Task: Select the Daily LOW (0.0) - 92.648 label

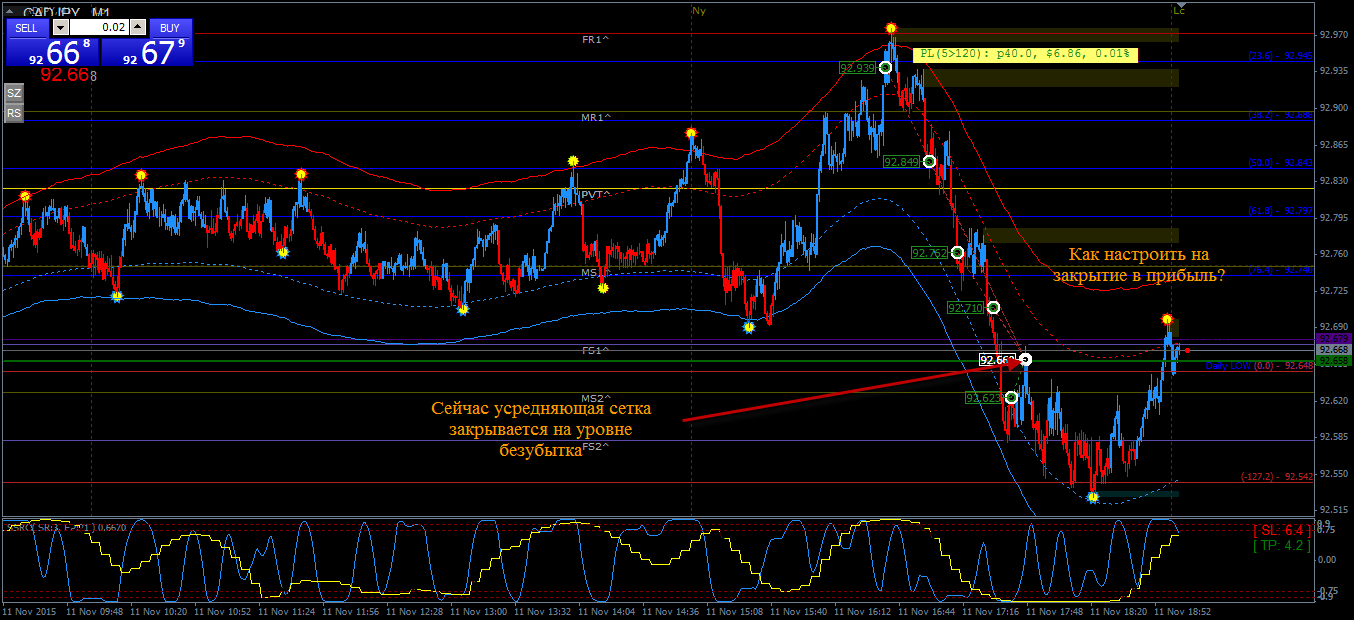Action: coord(1259,366)
